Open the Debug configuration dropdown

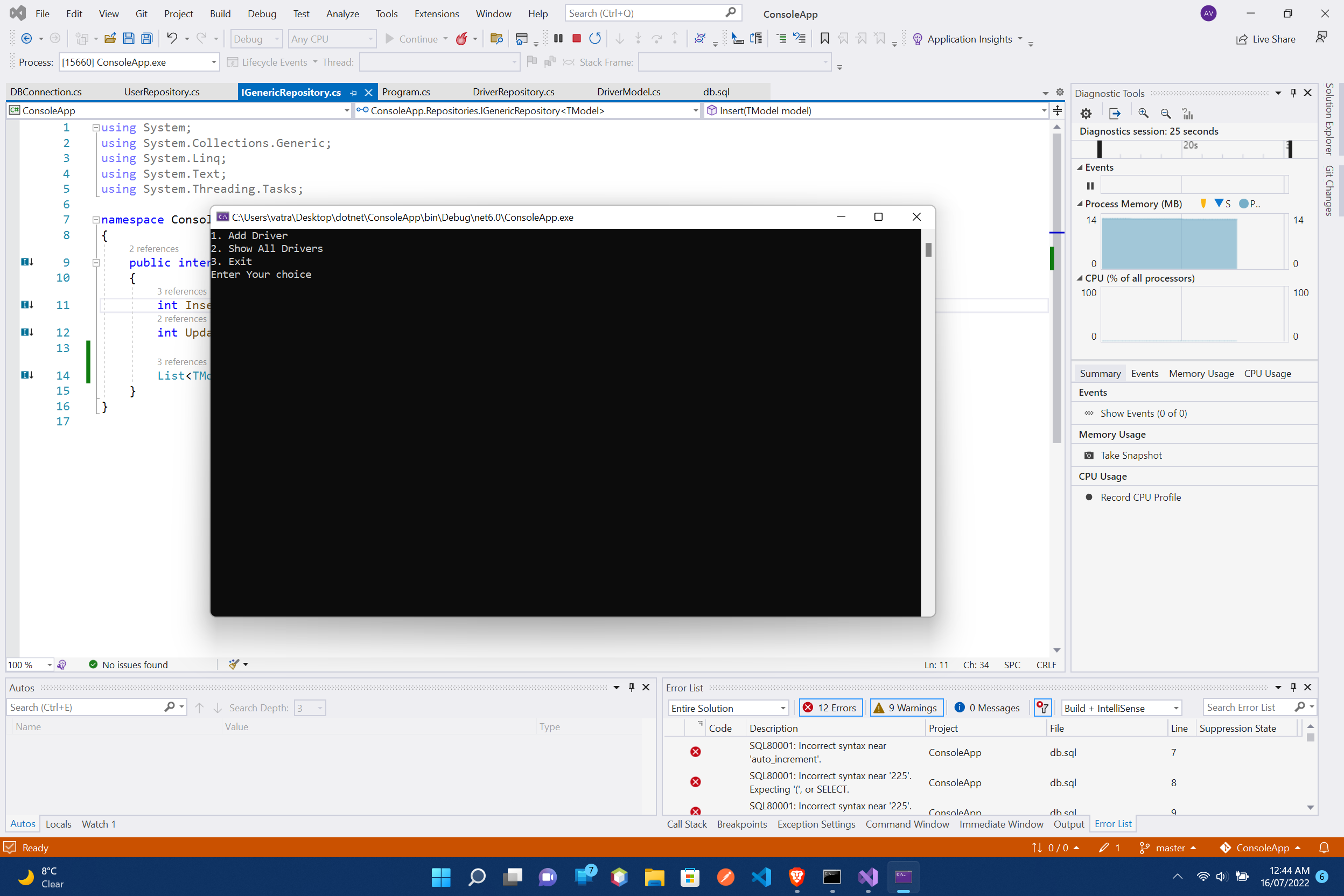(256, 38)
